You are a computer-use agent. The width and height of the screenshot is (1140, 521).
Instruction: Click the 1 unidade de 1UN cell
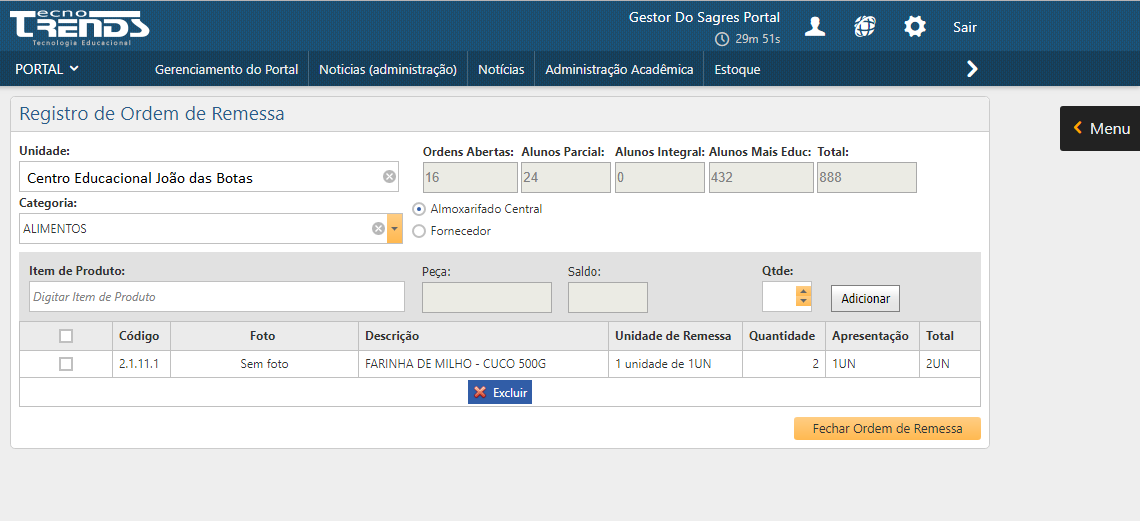click(675, 364)
